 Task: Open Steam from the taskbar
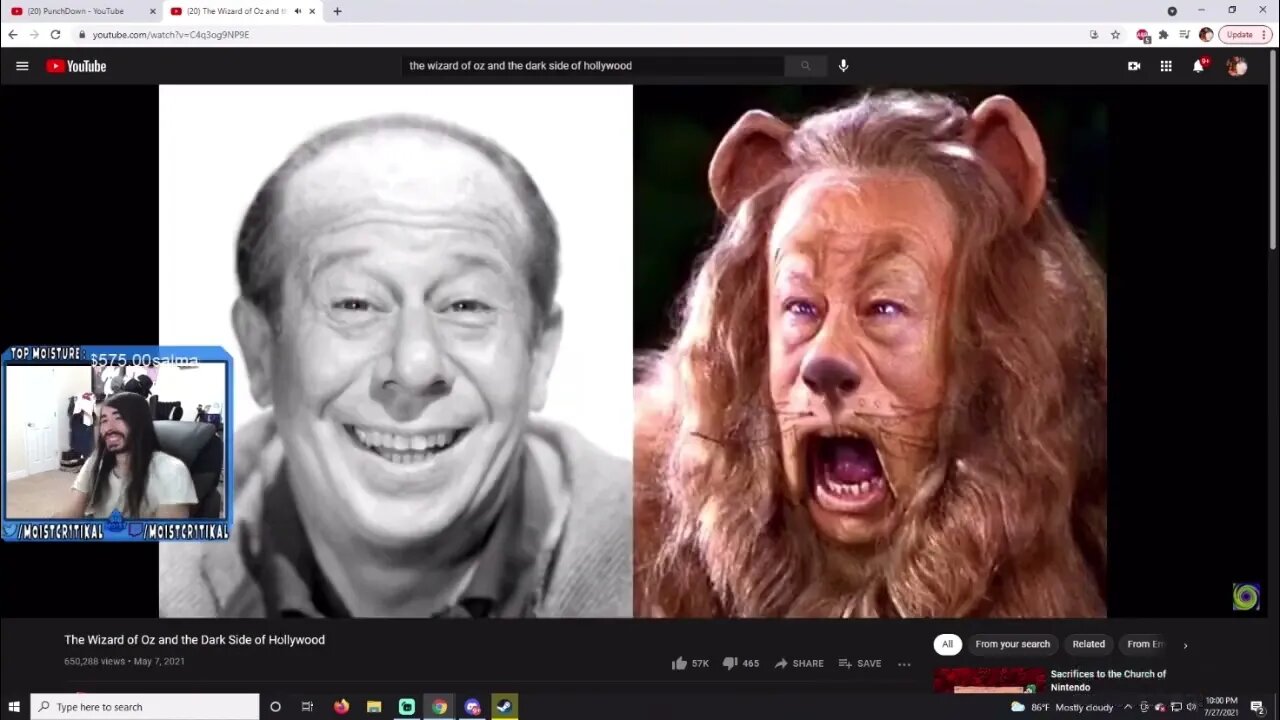[x=504, y=707]
